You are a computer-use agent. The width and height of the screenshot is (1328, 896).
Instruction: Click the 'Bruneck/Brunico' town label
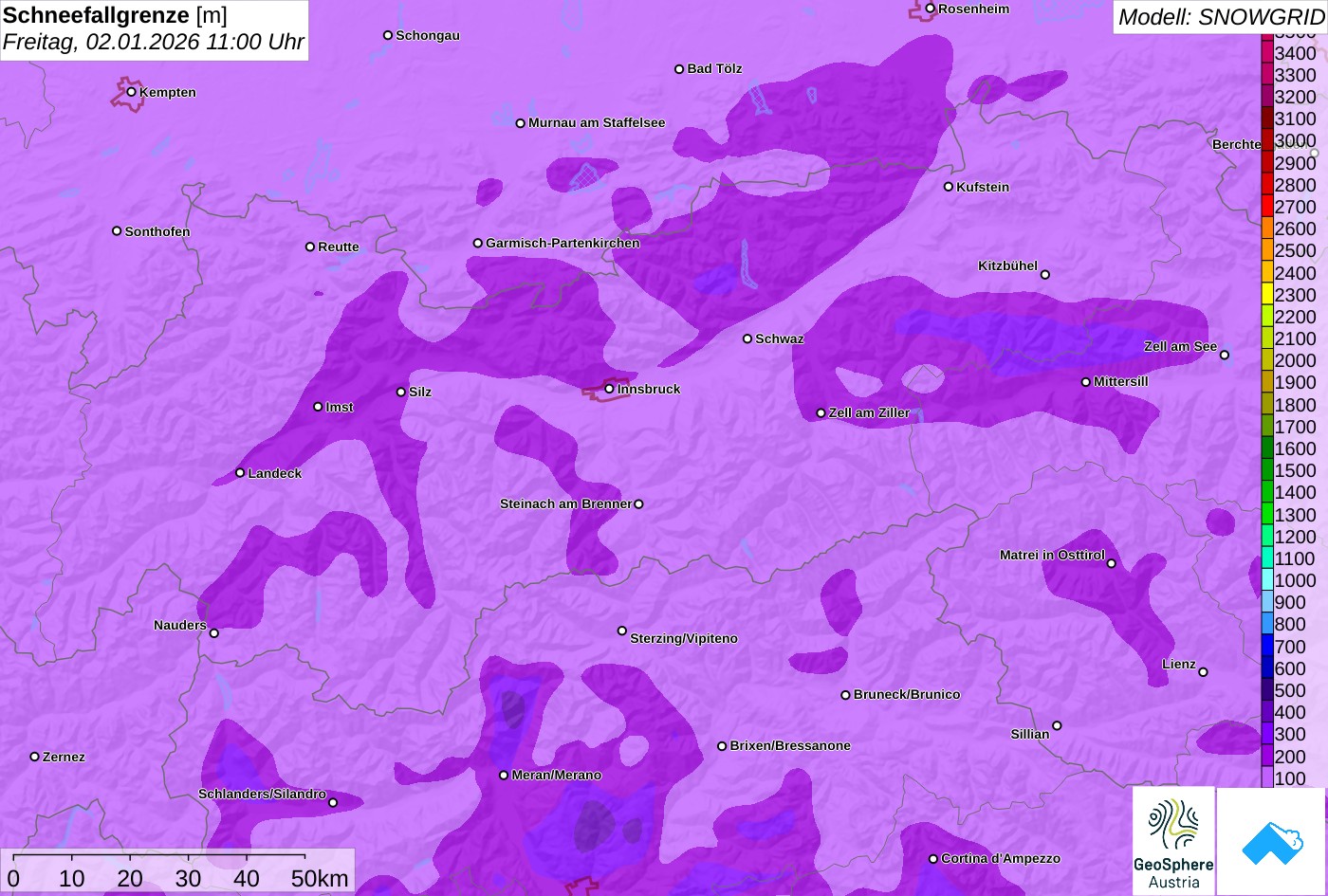click(907, 695)
